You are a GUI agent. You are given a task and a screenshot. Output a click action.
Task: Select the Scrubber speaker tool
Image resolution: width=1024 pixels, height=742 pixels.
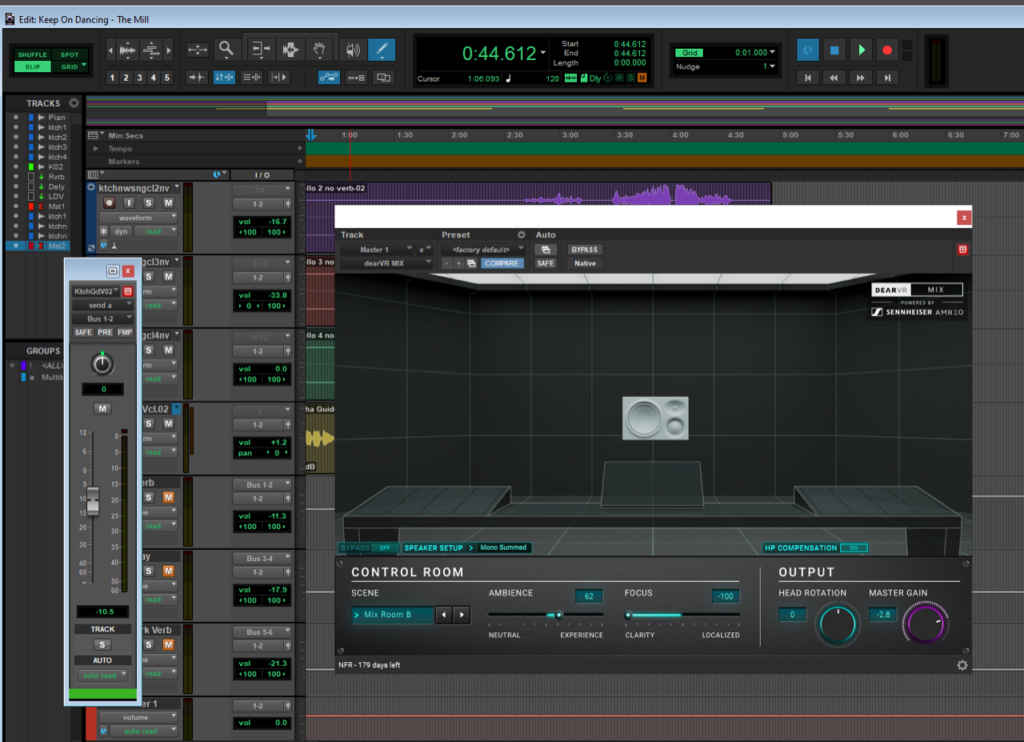[x=353, y=49]
